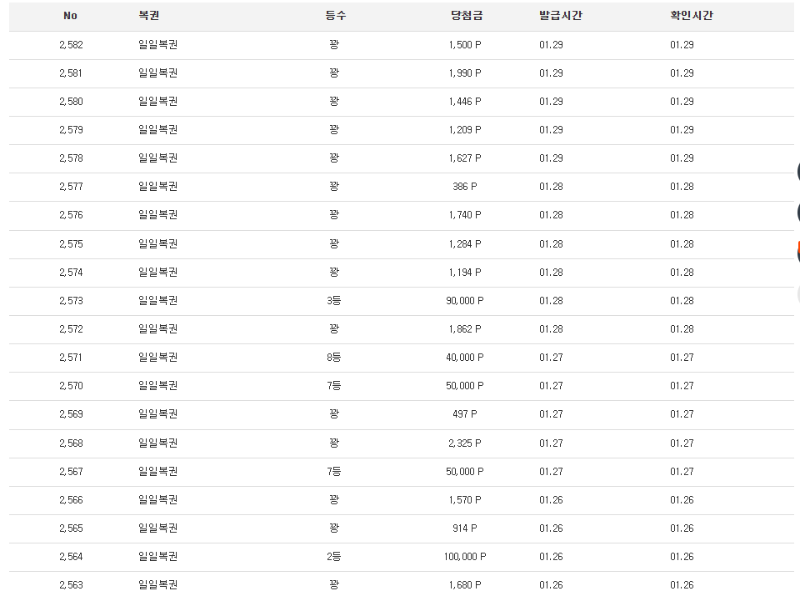
Task: Click 확인시간 01.28 in row 2,573
Action: (682, 301)
